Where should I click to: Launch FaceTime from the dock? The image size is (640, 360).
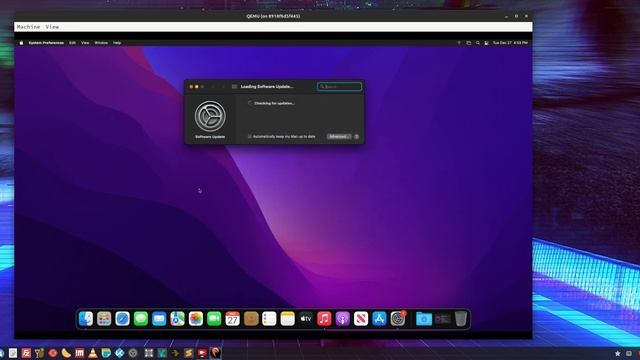point(214,319)
